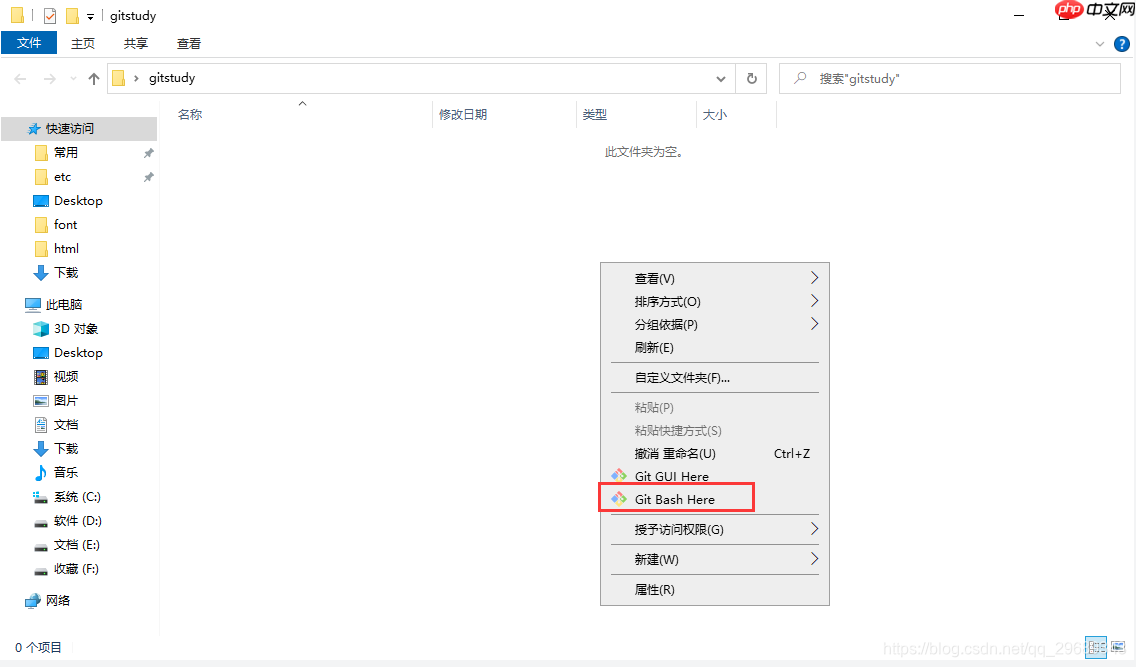Viewport: 1136px width, 667px height.
Task: Open the 授予访问权限(G) submenu
Action: pyautogui.click(x=714, y=529)
